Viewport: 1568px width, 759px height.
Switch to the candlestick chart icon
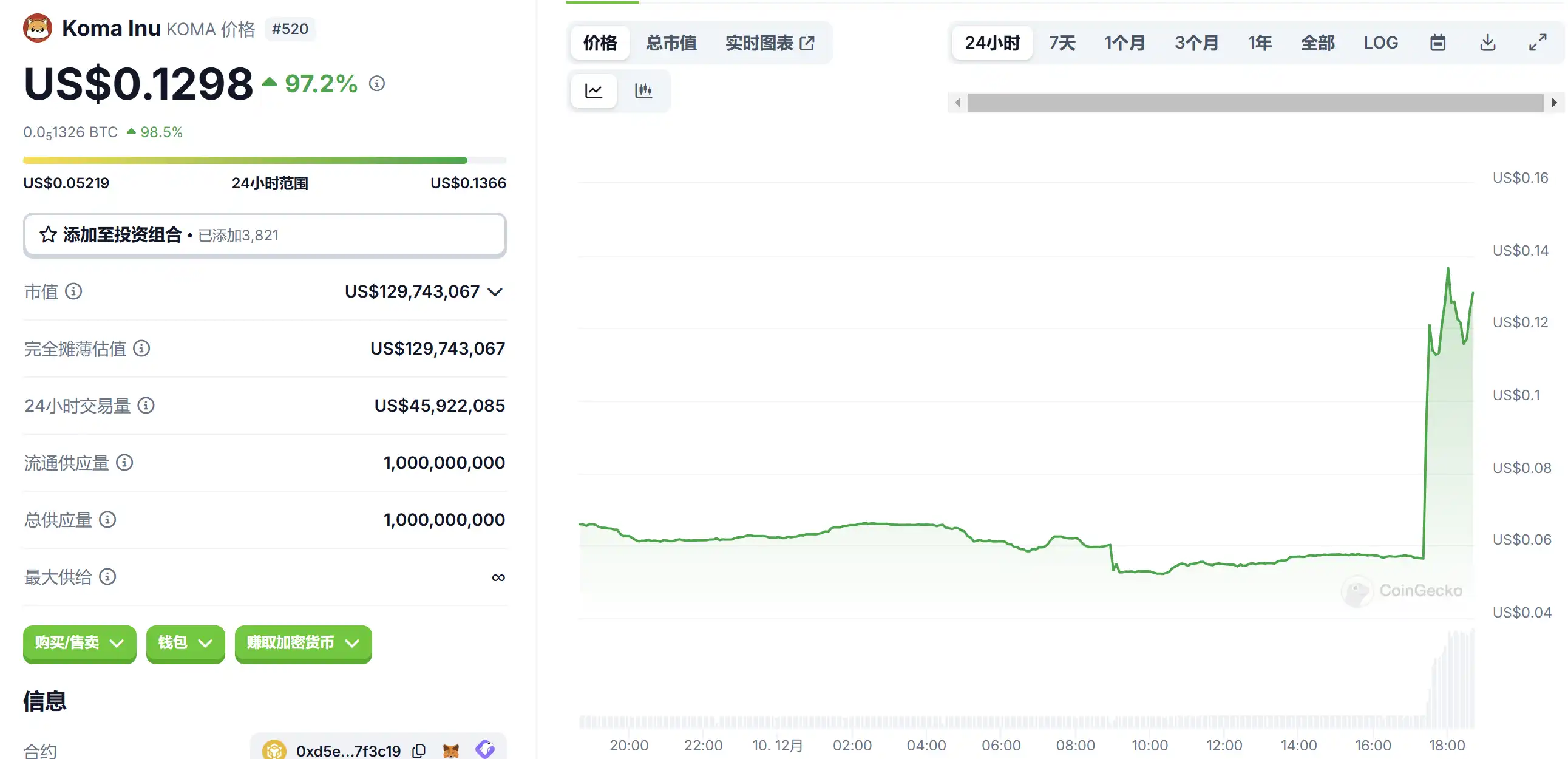(x=643, y=91)
